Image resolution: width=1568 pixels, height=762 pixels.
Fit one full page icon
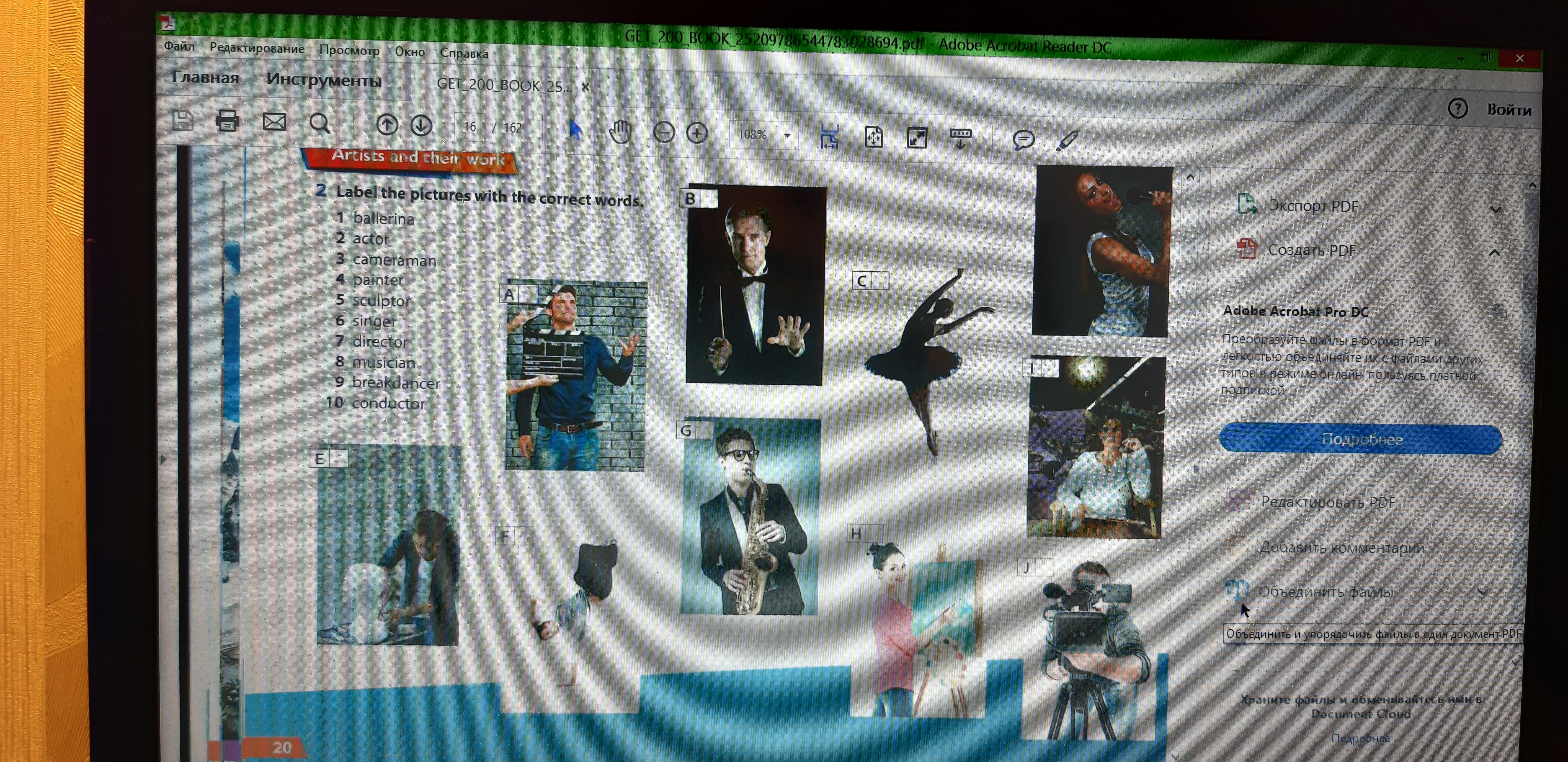[873, 138]
